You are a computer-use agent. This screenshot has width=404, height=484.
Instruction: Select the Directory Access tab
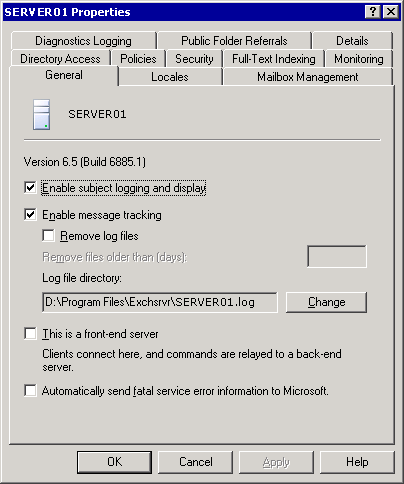coord(60,59)
